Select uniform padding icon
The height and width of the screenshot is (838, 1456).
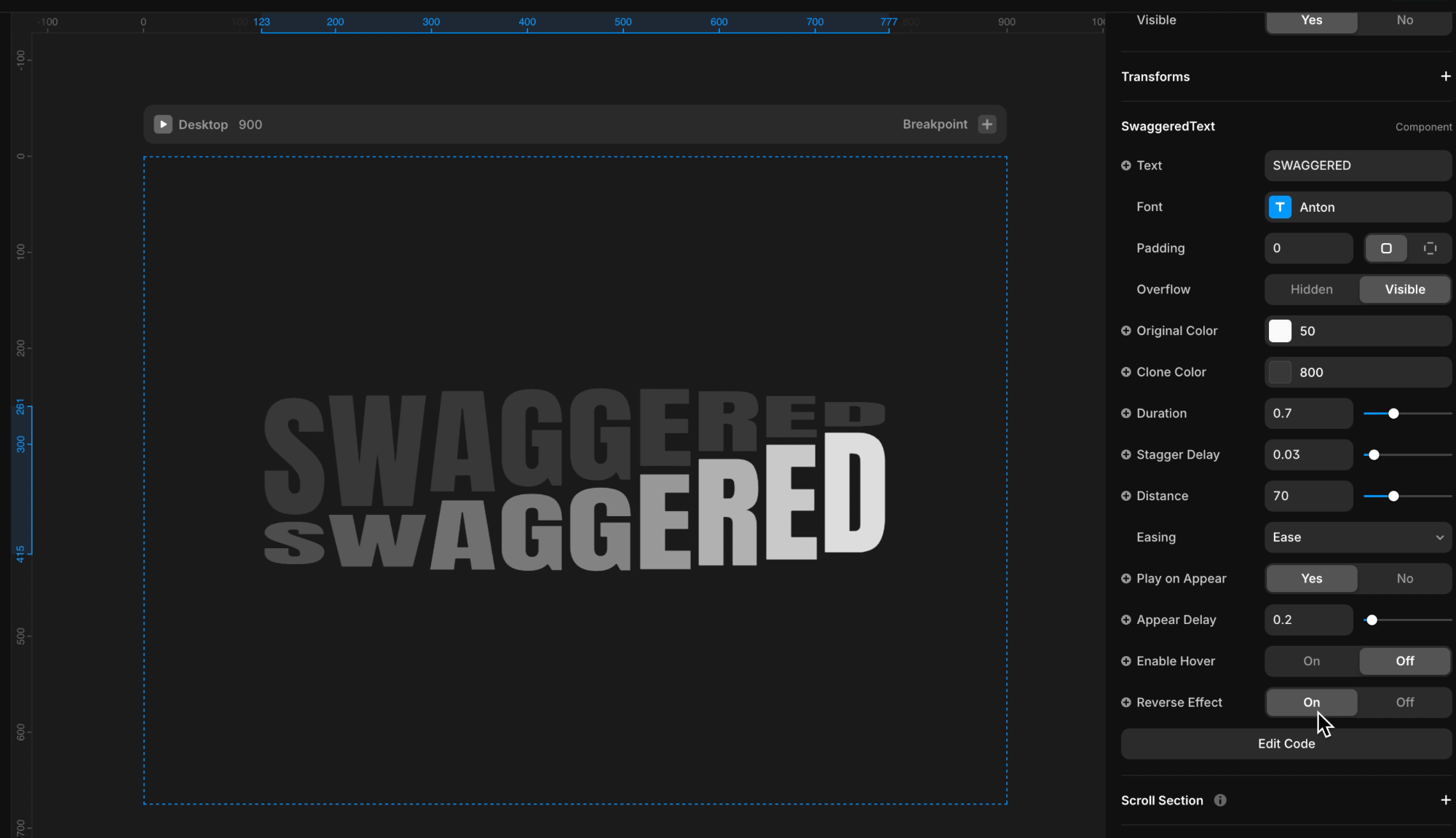click(x=1385, y=248)
